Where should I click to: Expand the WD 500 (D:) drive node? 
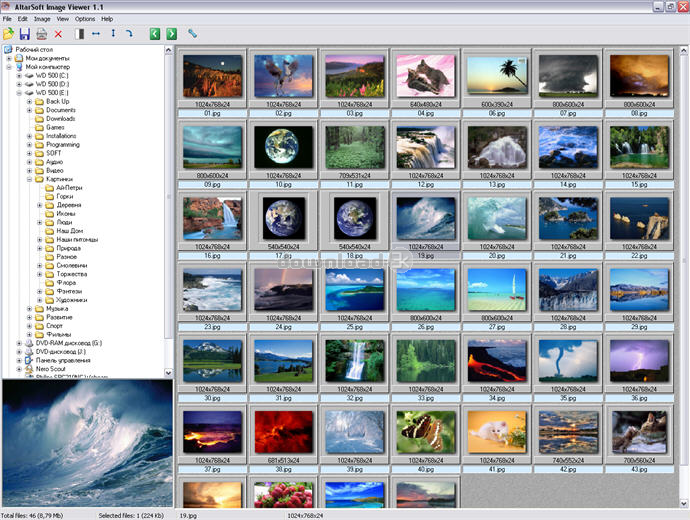(x=19, y=84)
